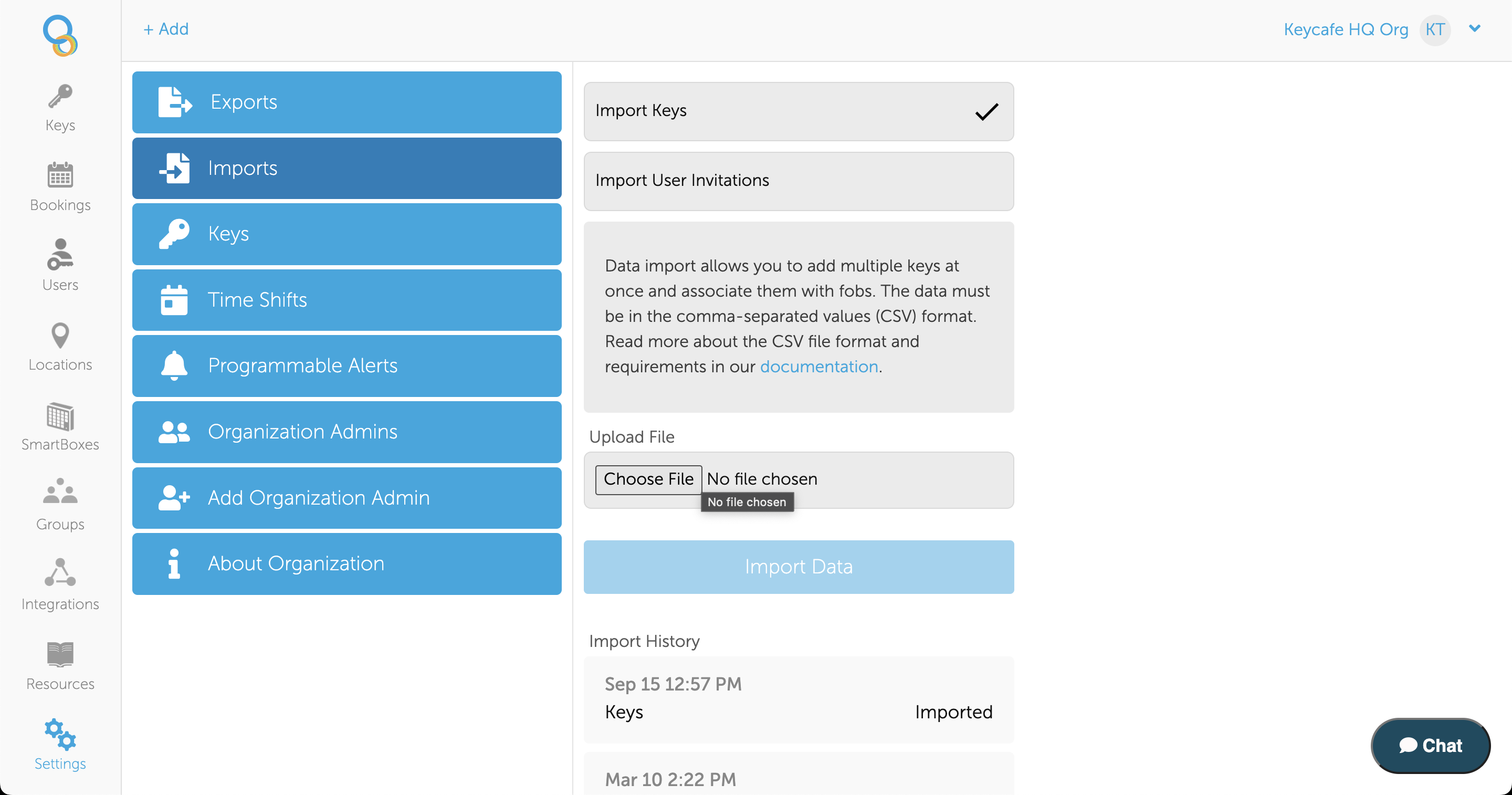This screenshot has height=795, width=1512.
Task: Open the Settings gears icon
Action: click(x=60, y=734)
